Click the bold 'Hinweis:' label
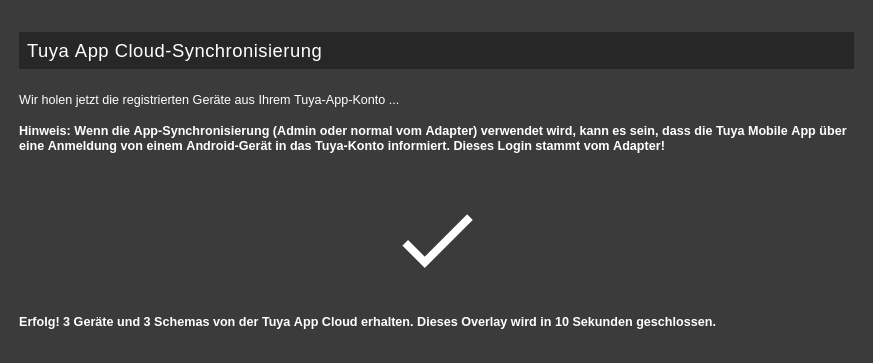The image size is (873, 363). (45, 131)
